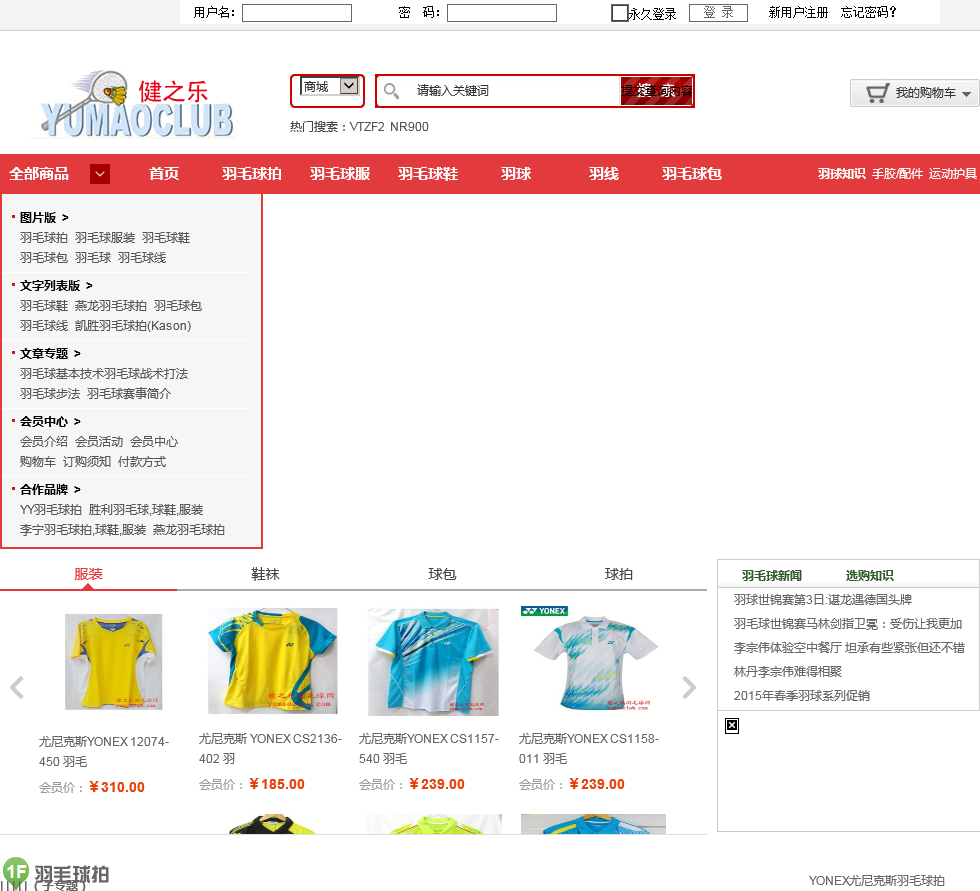Viewport: 980px width, 891px height.
Task: Click 付款方式 in sidebar
Action: pyautogui.click(x=142, y=462)
